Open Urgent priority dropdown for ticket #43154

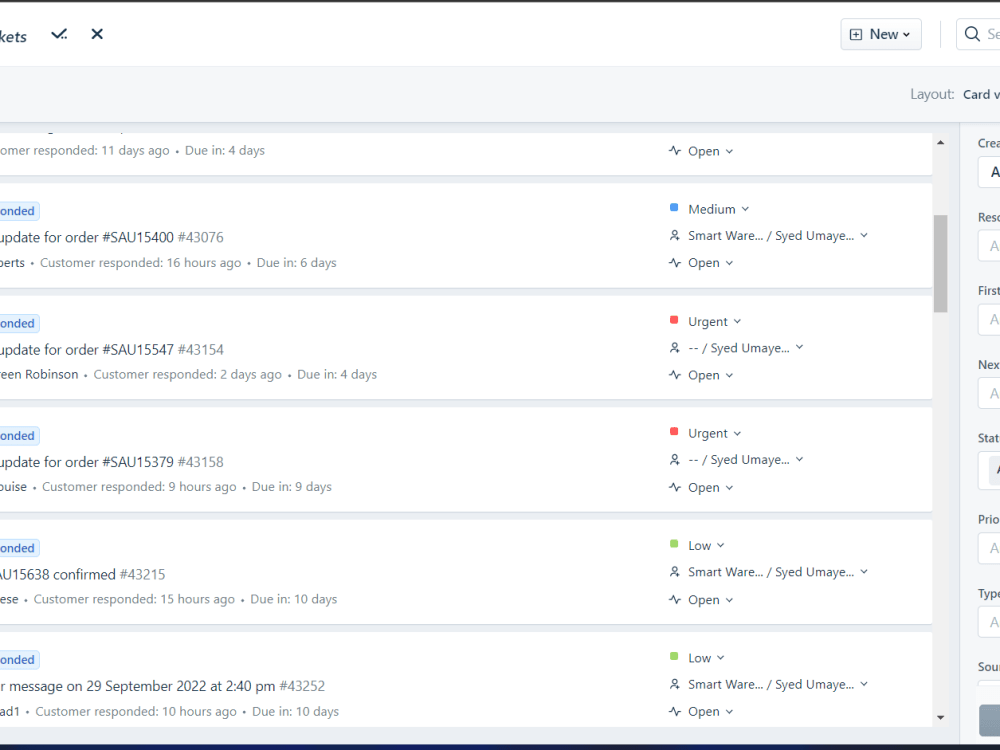tap(714, 321)
